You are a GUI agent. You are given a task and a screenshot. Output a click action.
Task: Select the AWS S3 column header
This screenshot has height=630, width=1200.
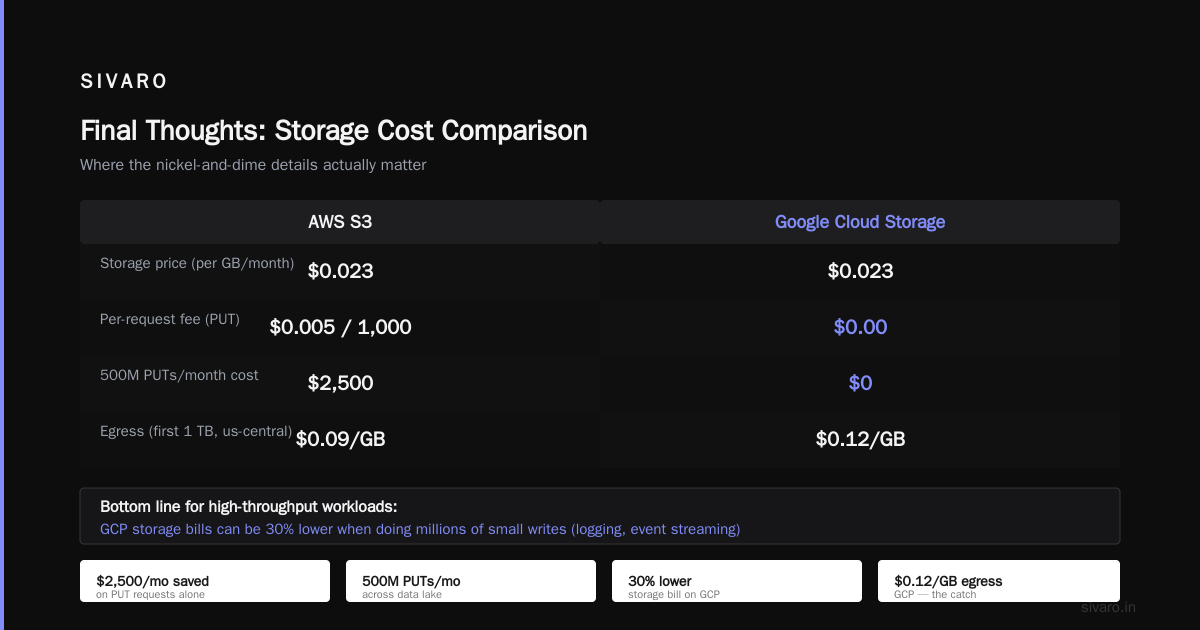tap(340, 222)
